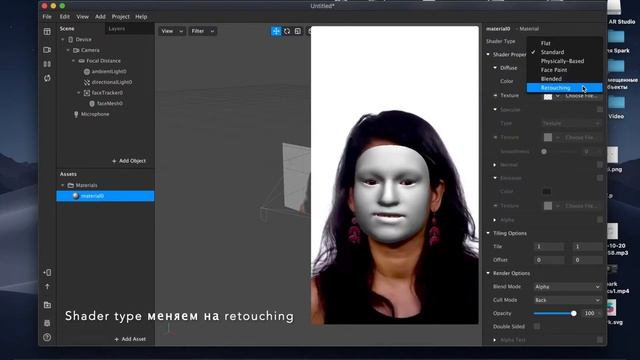Select the blue Move manipulator tool

276,31
